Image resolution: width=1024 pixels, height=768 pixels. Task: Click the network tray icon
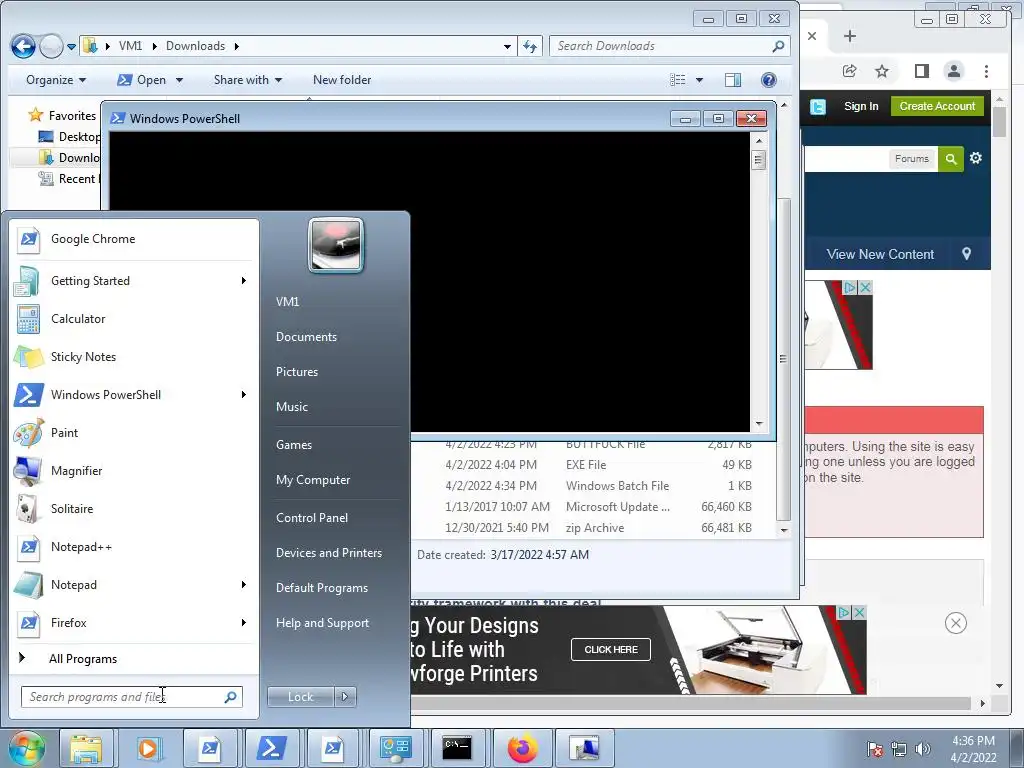[899, 749]
